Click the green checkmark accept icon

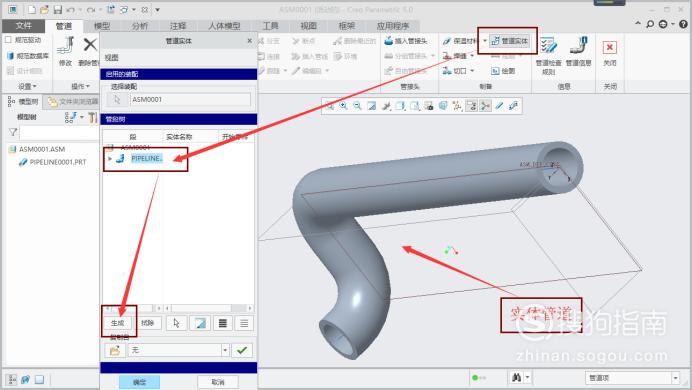click(242, 350)
